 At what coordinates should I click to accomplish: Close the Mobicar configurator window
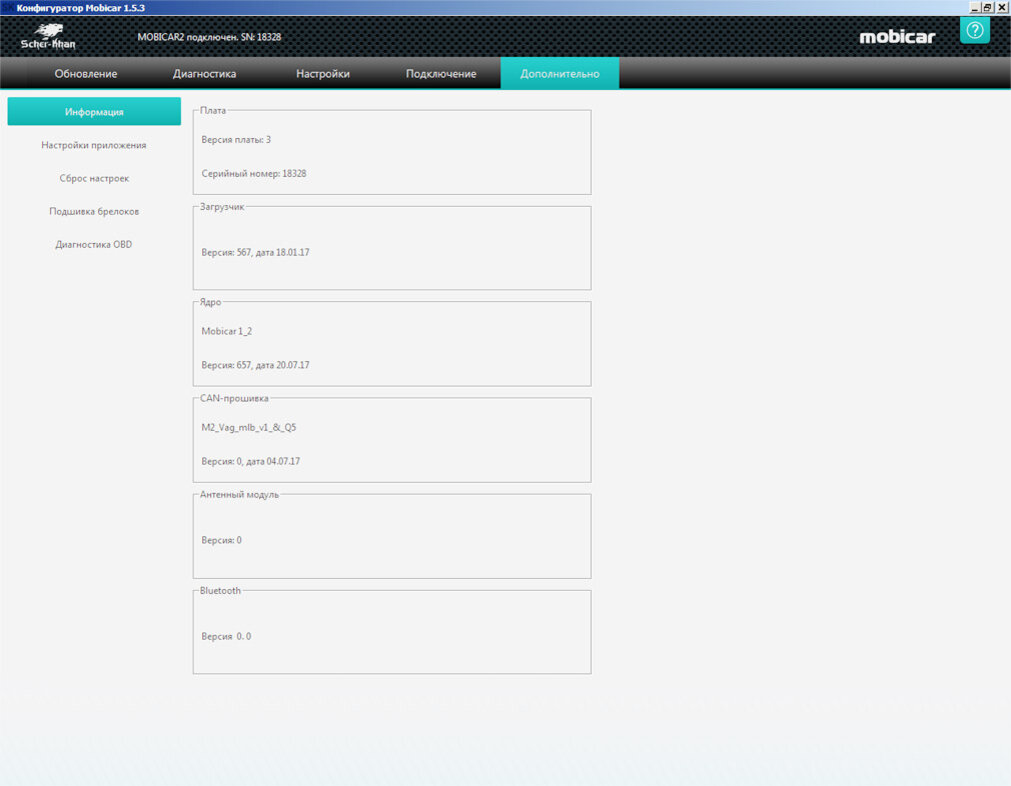click(1002, 8)
